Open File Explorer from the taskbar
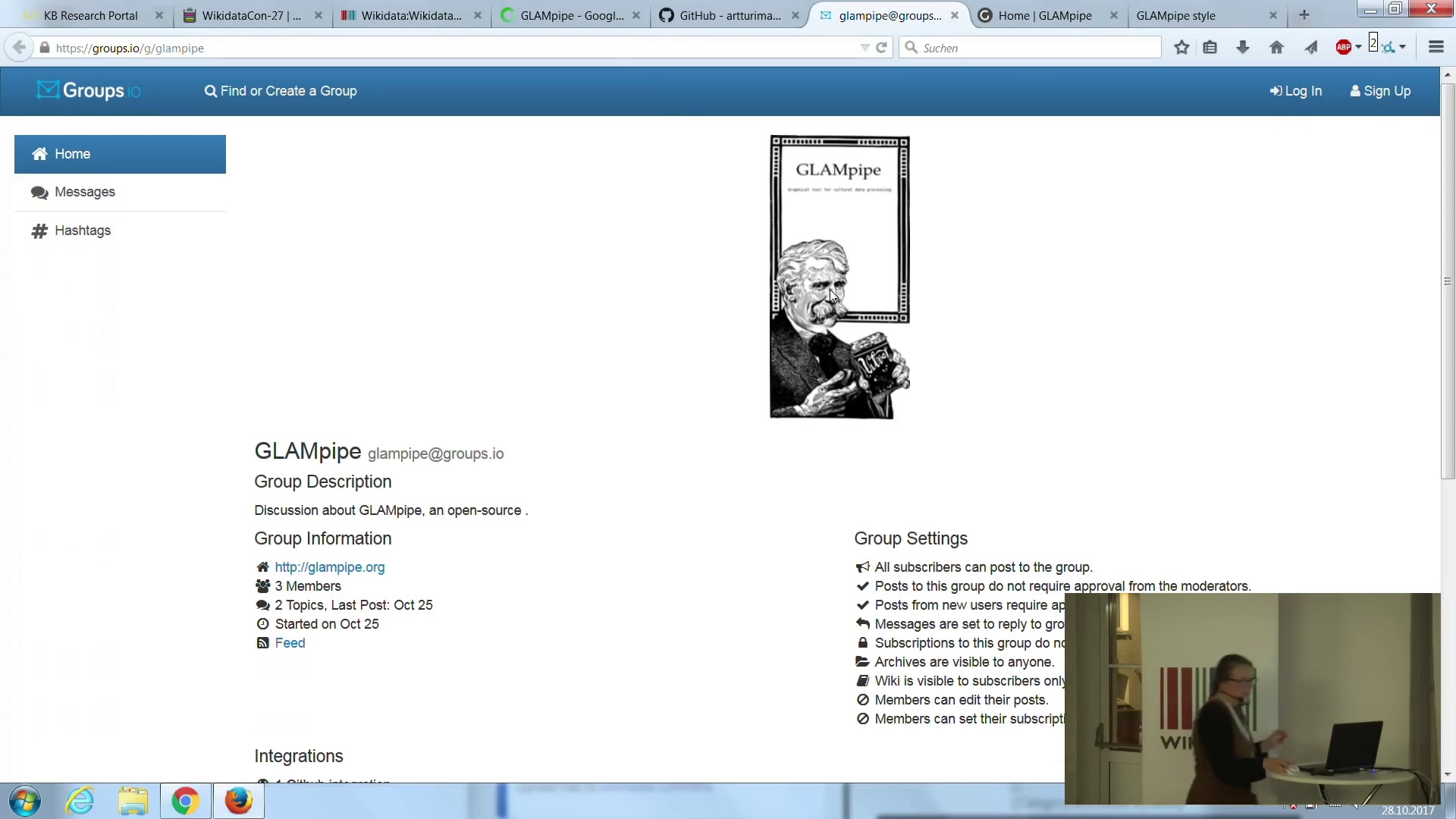This screenshot has width=1456, height=819. click(x=133, y=802)
